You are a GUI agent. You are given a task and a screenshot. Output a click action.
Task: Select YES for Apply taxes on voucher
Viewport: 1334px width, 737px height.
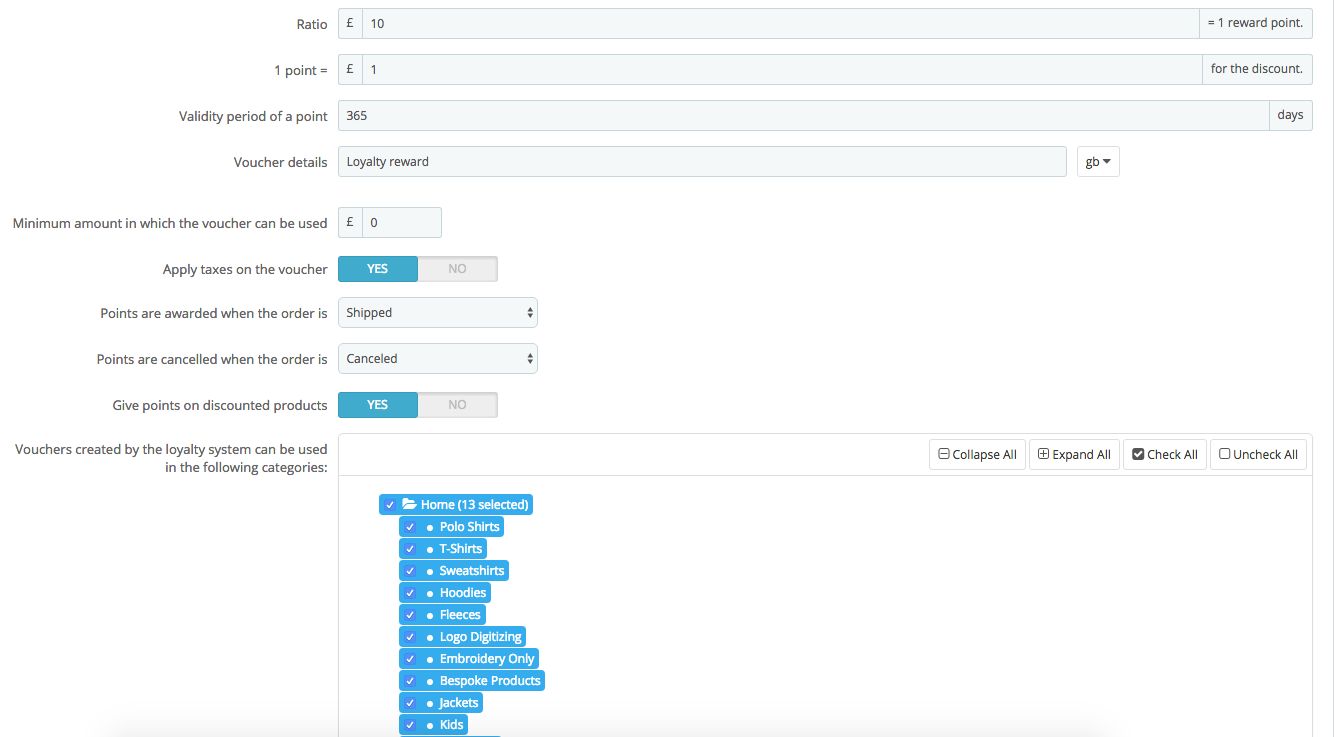point(378,269)
